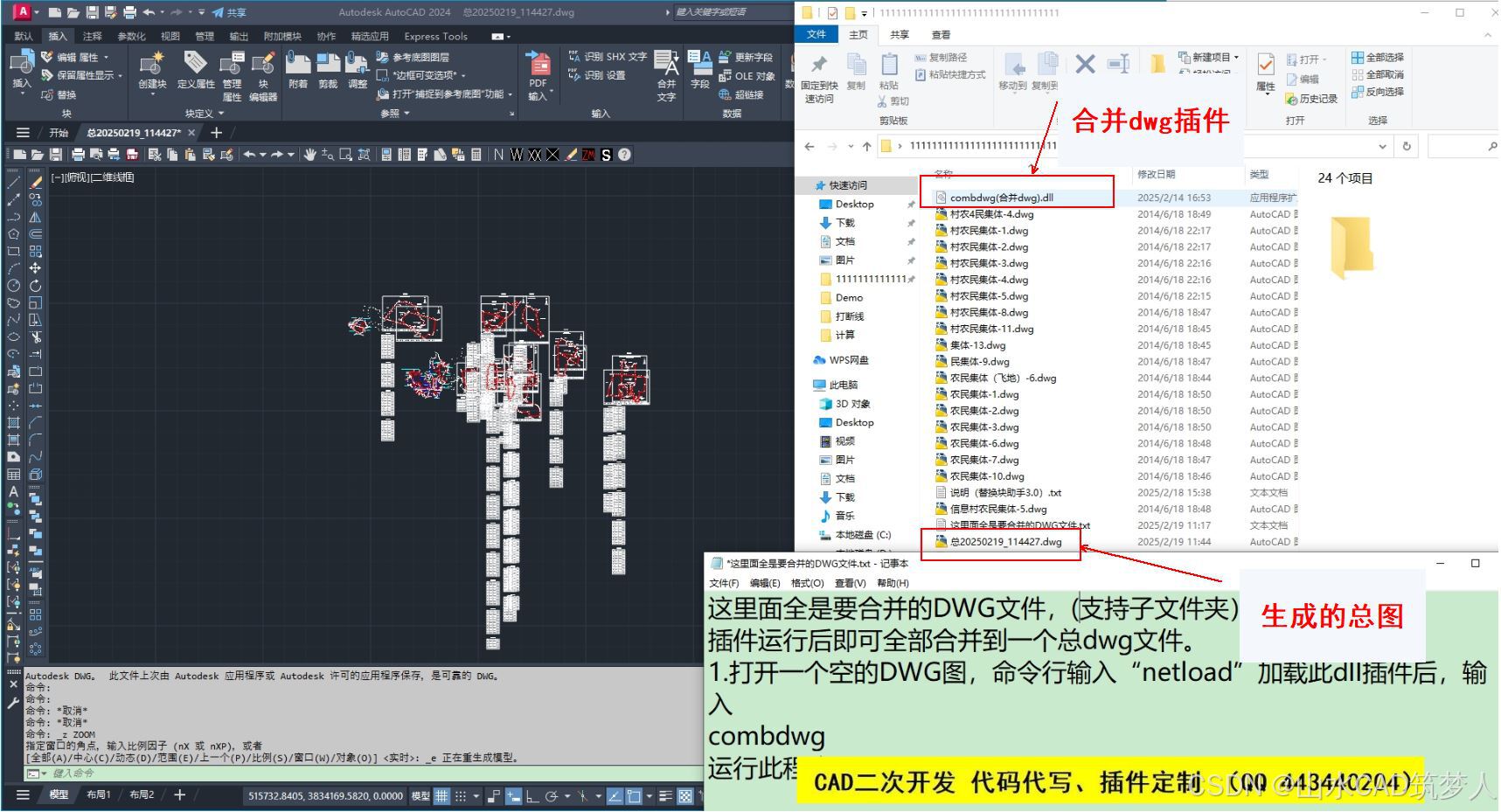The image size is (1501, 812).
Task: Switch to the Annotate (注释) ribbon tab
Action: [92, 36]
